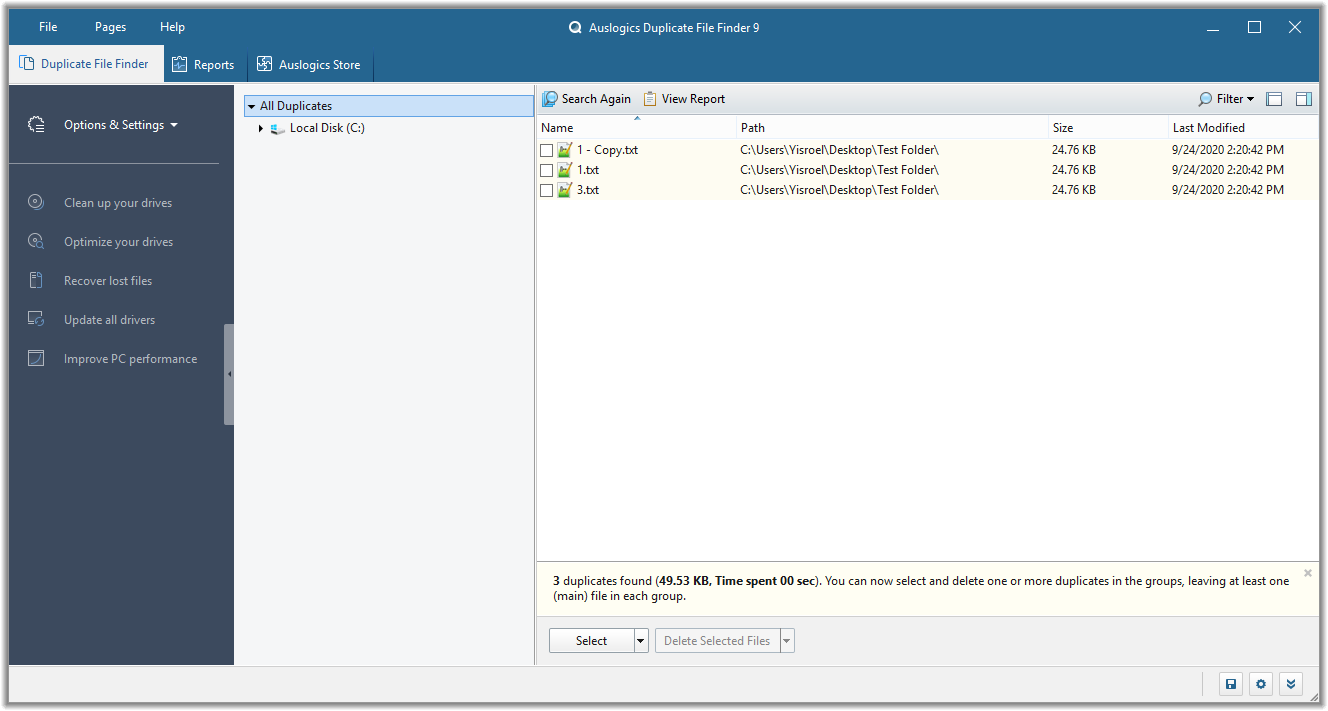The width and height of the screenshot is (1328, 711).
Task: Click the Filter magnifier icon
Action: (x=1205, y=99)
